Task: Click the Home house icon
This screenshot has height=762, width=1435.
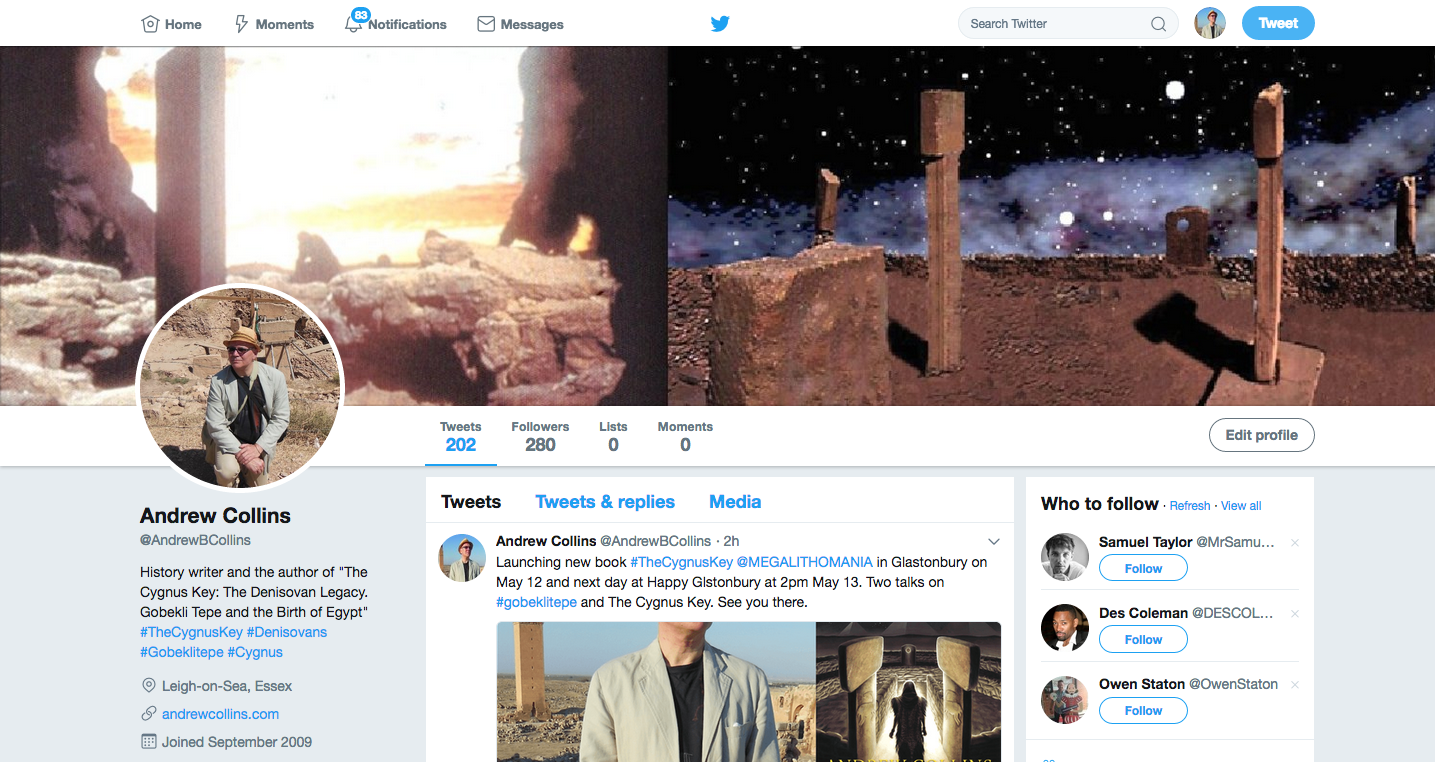Action: click(150, 24)
